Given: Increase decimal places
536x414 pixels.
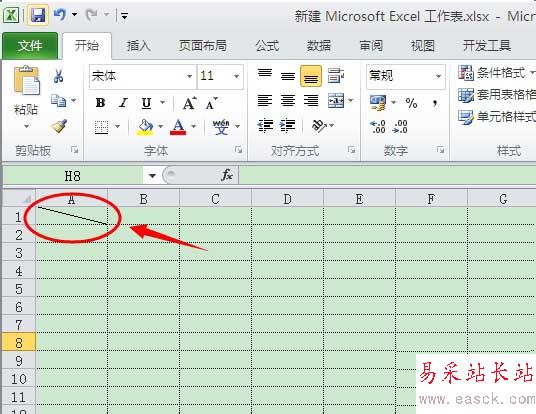Looking at the screenshot, I should [378, 127].
